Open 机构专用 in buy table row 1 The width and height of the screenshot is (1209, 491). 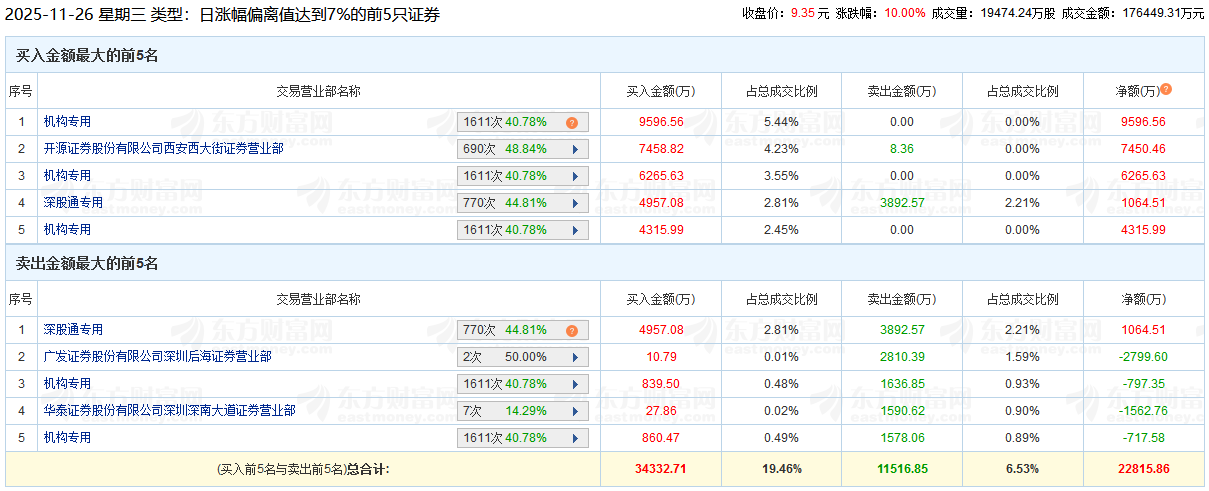point(67,122)
